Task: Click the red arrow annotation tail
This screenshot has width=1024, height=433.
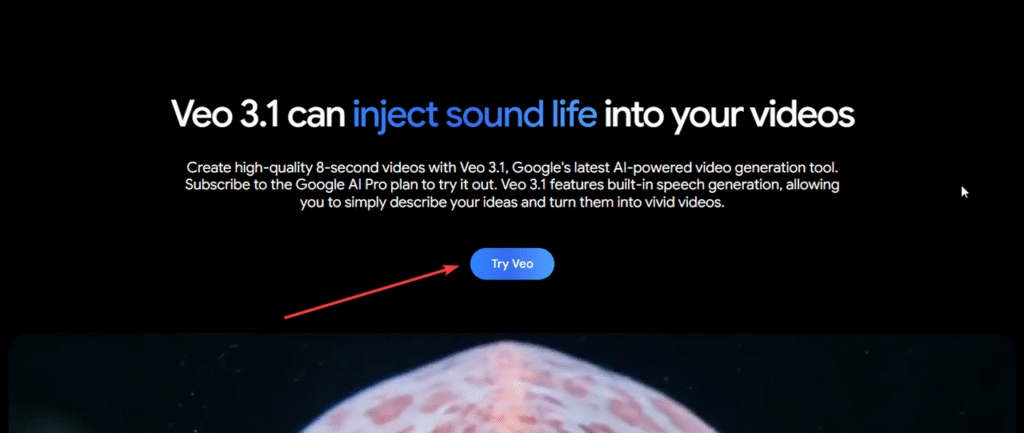Action: (x=289, y=317)
